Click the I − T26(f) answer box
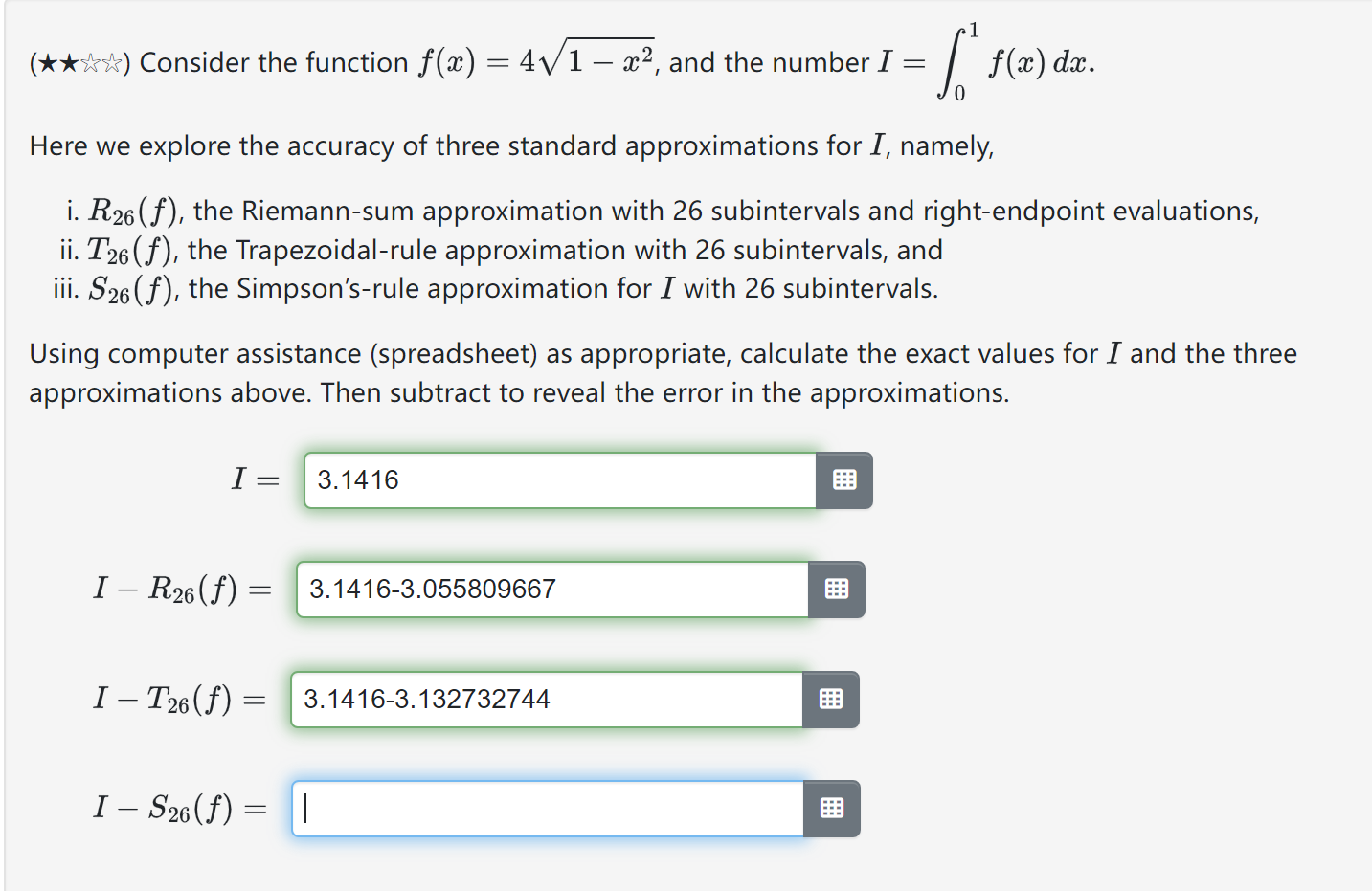 (x=546, y=700)
